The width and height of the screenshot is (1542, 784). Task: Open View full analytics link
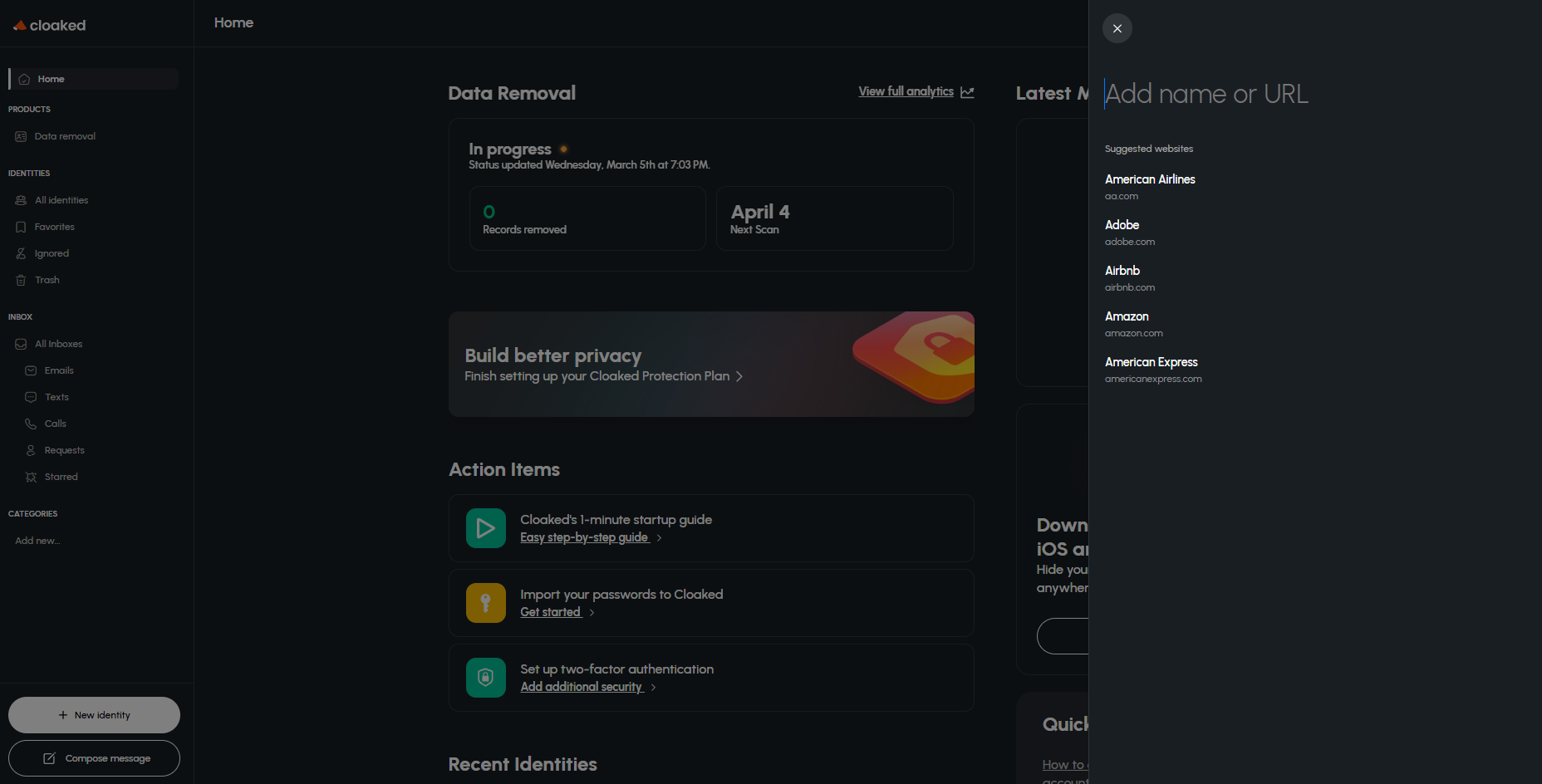pos(906,91)
